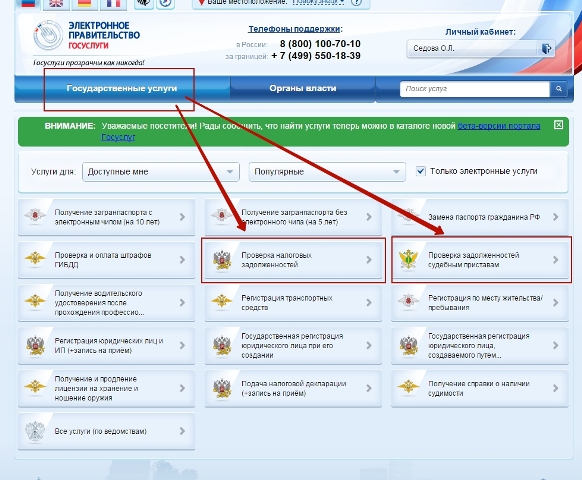The height and width of the screenshot is (480, 582).
Task: Select the British flag language icon
Action: [56, 3]
